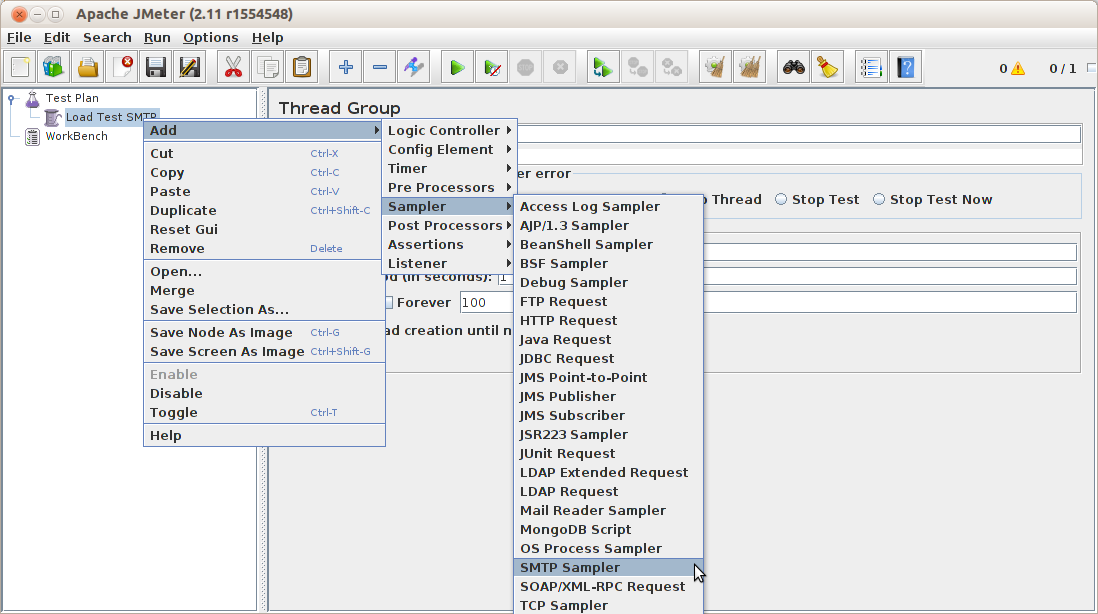Click the New test plan toolbar icon

[20, 68]
